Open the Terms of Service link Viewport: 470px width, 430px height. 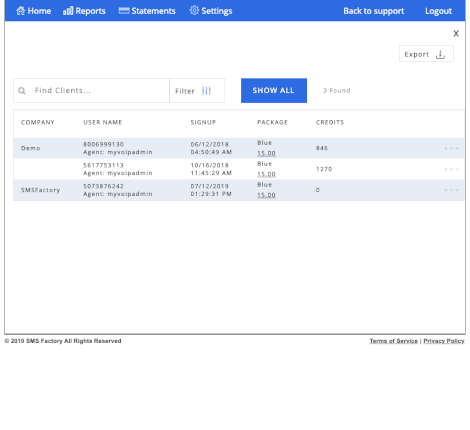393,341
